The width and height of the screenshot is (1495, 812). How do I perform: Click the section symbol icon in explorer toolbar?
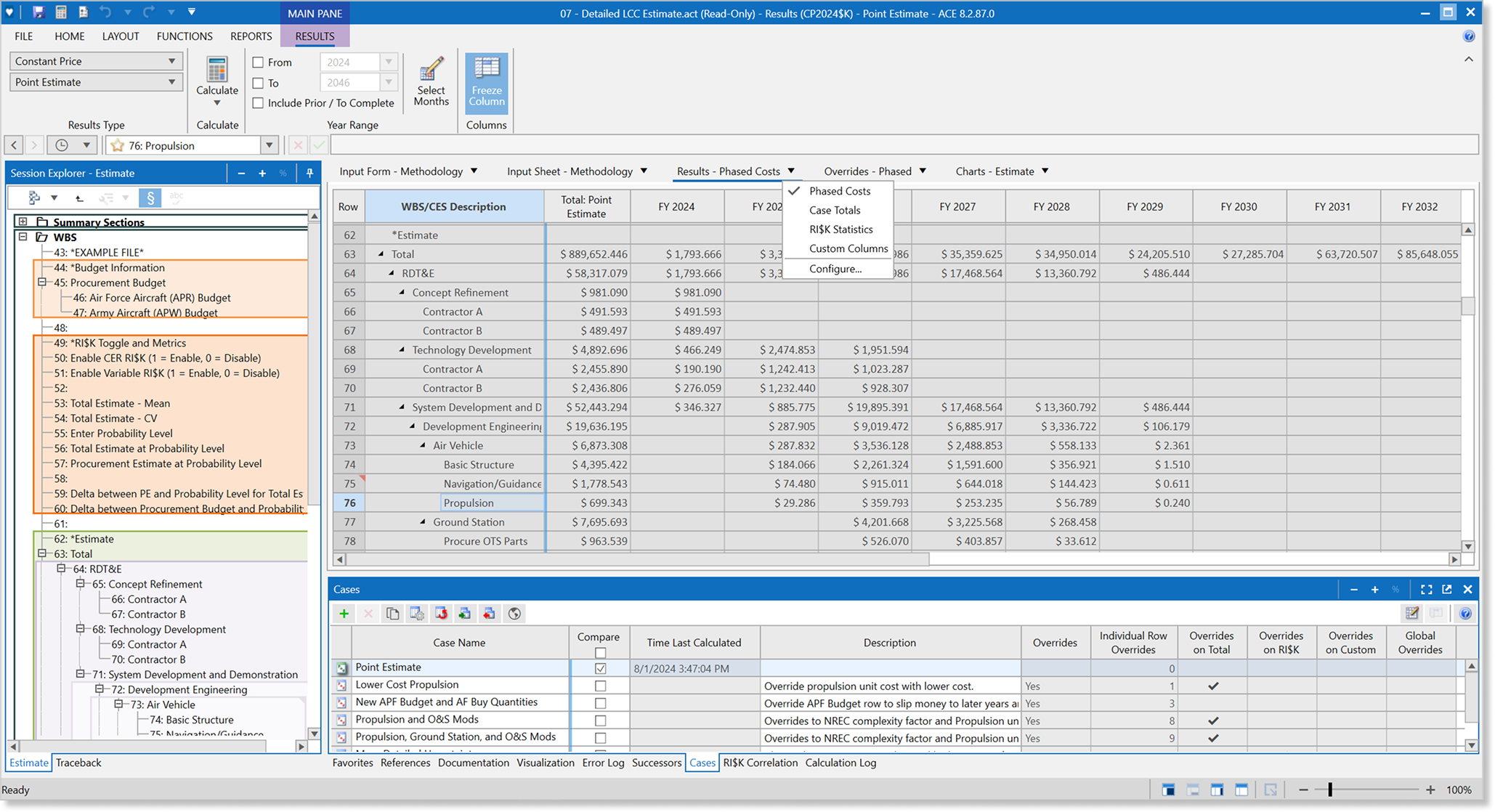tap(150, 198)
